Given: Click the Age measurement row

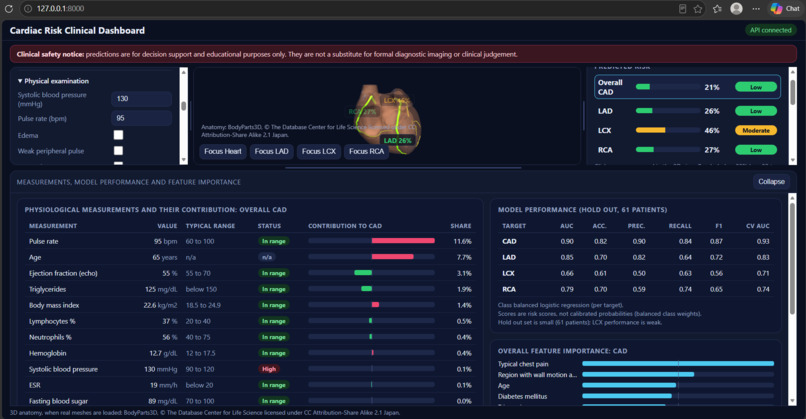Looking at the screenshot, I should 250,257.
